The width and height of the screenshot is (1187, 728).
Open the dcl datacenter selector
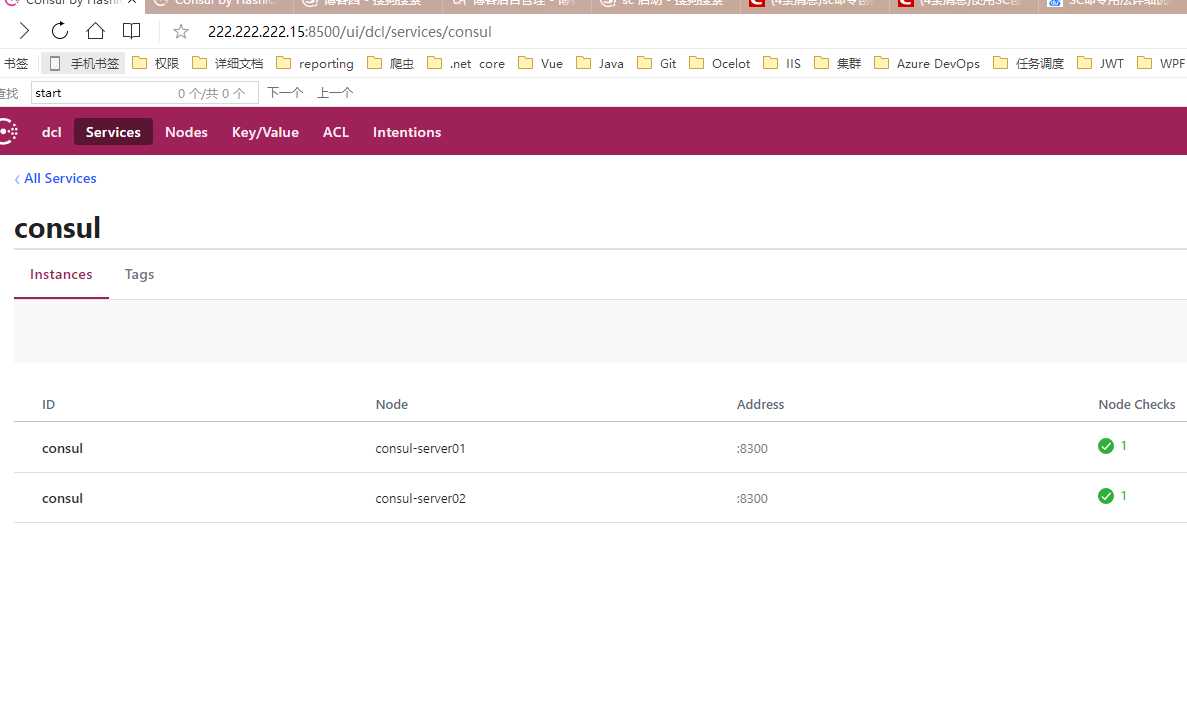point(51,132)
